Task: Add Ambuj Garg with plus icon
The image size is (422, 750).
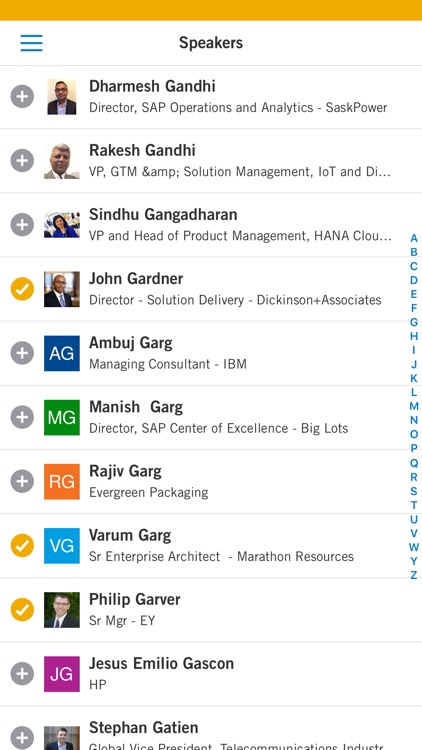Action: [22, 353]
